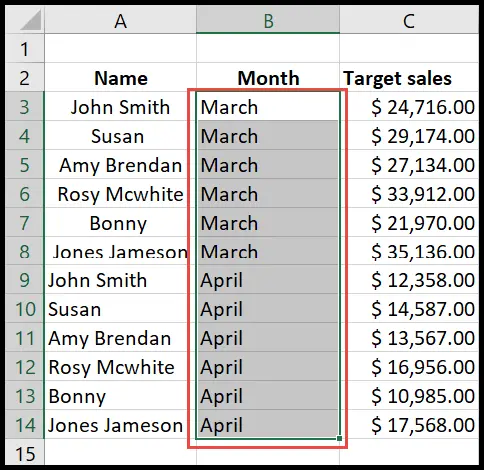Click the $ 21,970.00 cell

[x=409, y=222]
